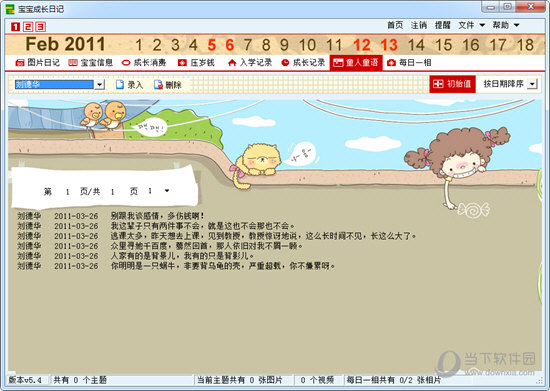Select calendar day 14

click(x=416, y=45)
